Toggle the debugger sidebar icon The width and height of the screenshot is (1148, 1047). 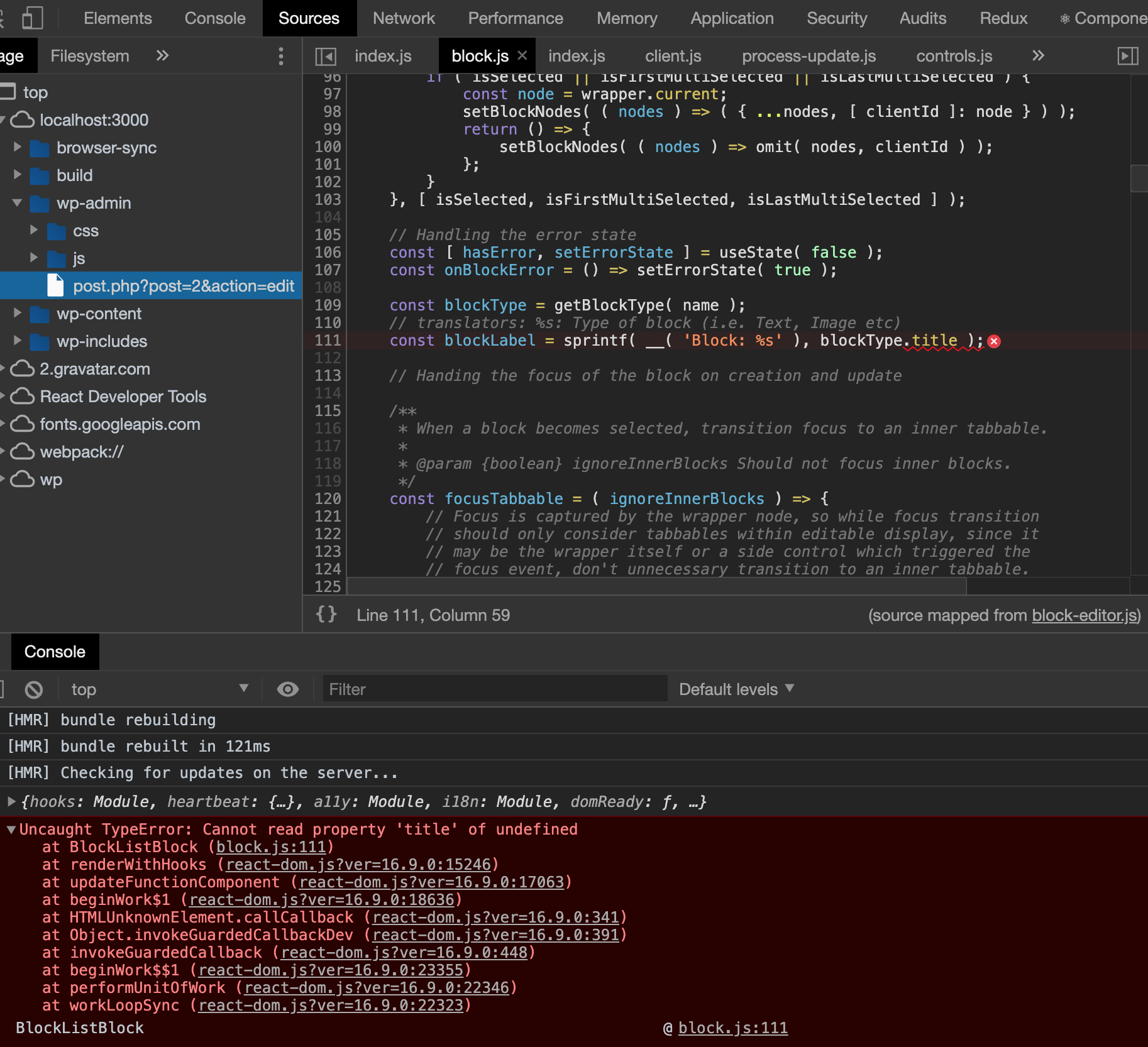[1128, 56]
